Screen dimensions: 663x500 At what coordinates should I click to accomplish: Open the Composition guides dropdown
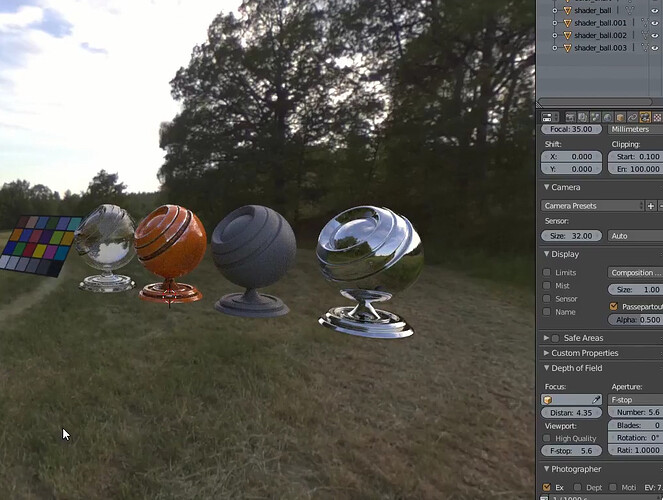coord(635,273)
